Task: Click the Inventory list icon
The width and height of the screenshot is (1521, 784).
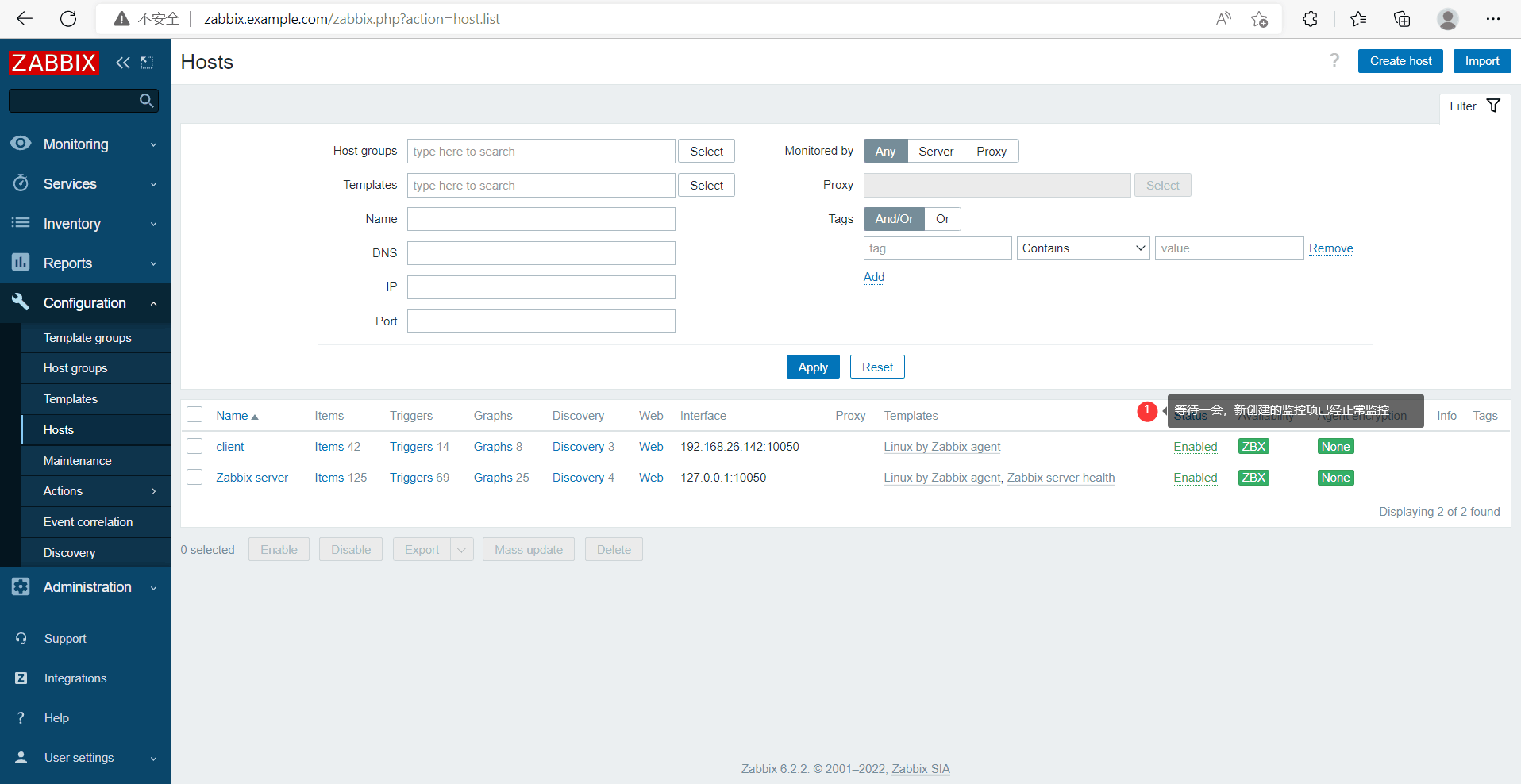Action: [x=21, y=223]
